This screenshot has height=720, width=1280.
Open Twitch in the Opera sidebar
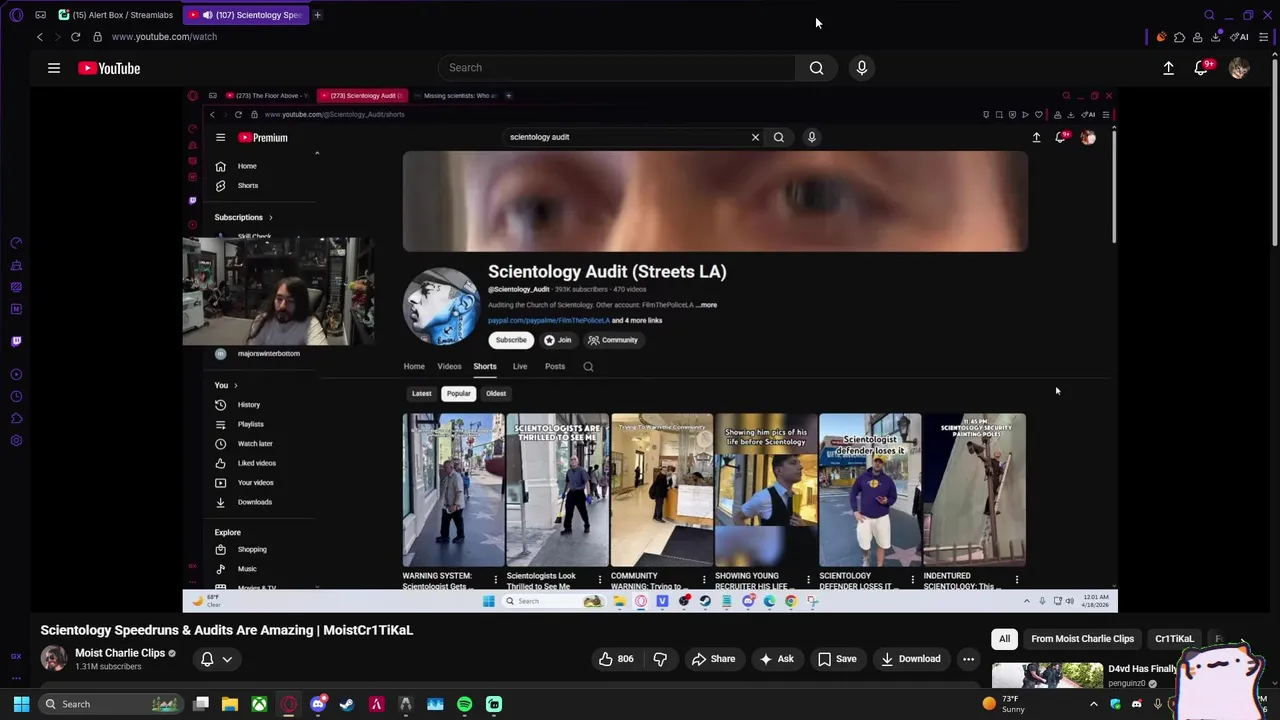click(16, 341)
